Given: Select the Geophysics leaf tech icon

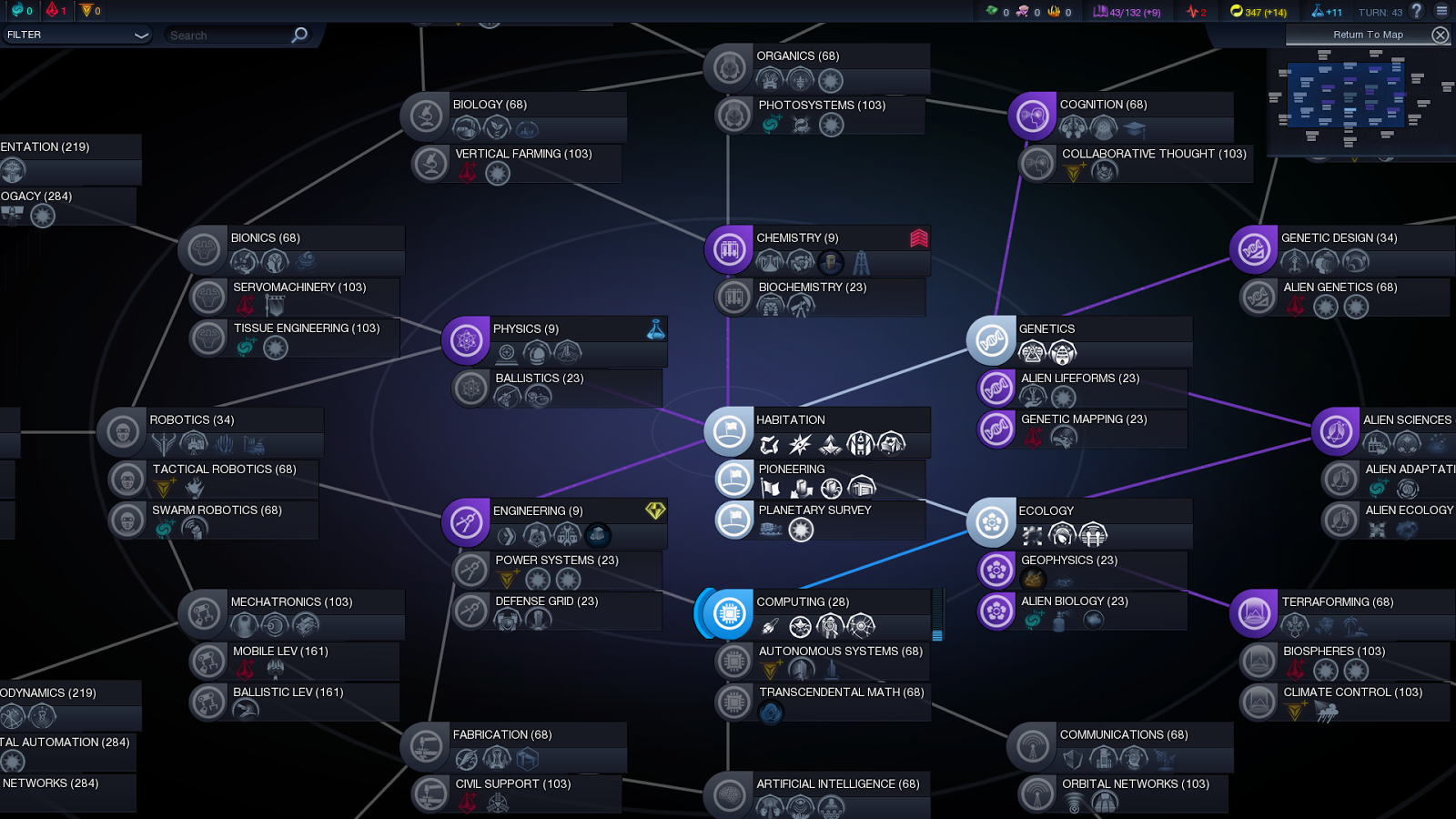Looking at the screenshot, I should [996, 571].
